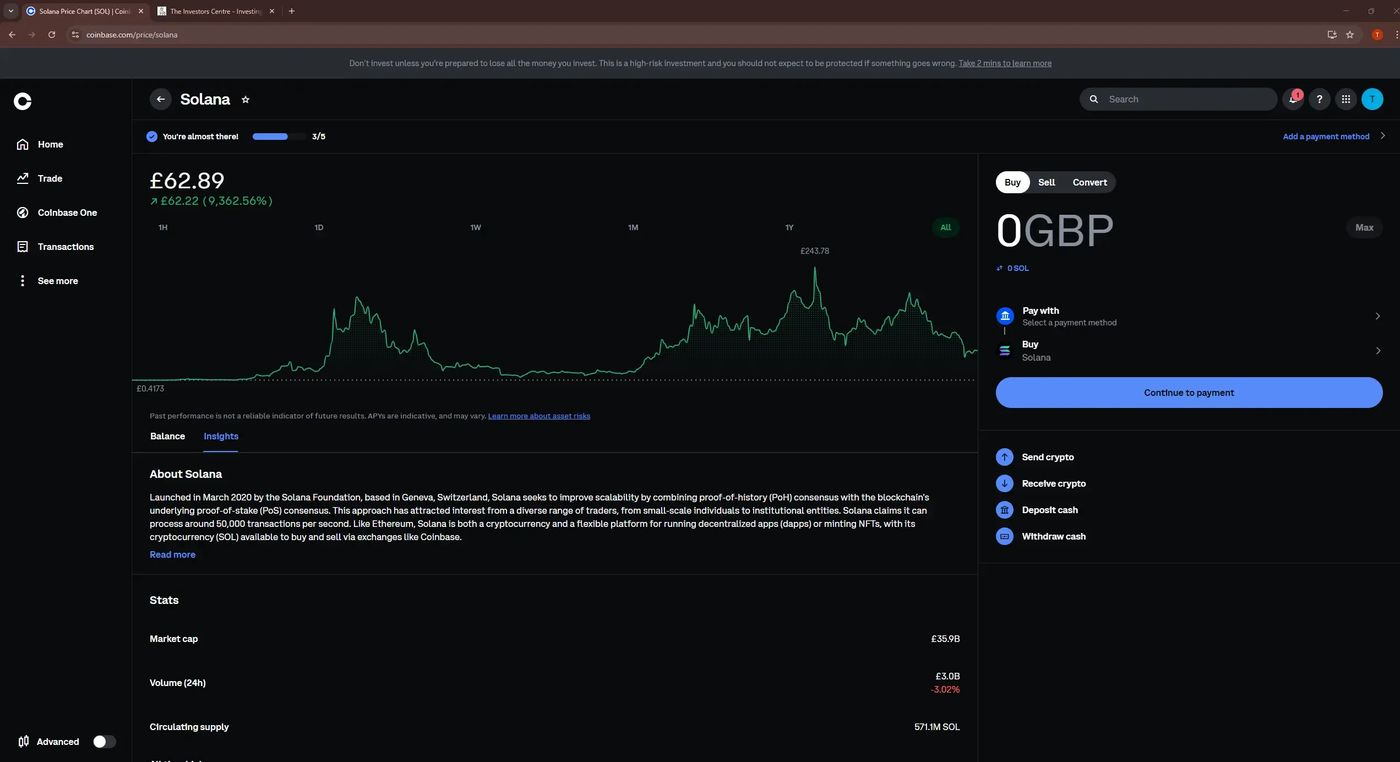
Task: Reload the page in the browser
Action: click(x=52, y=34)
